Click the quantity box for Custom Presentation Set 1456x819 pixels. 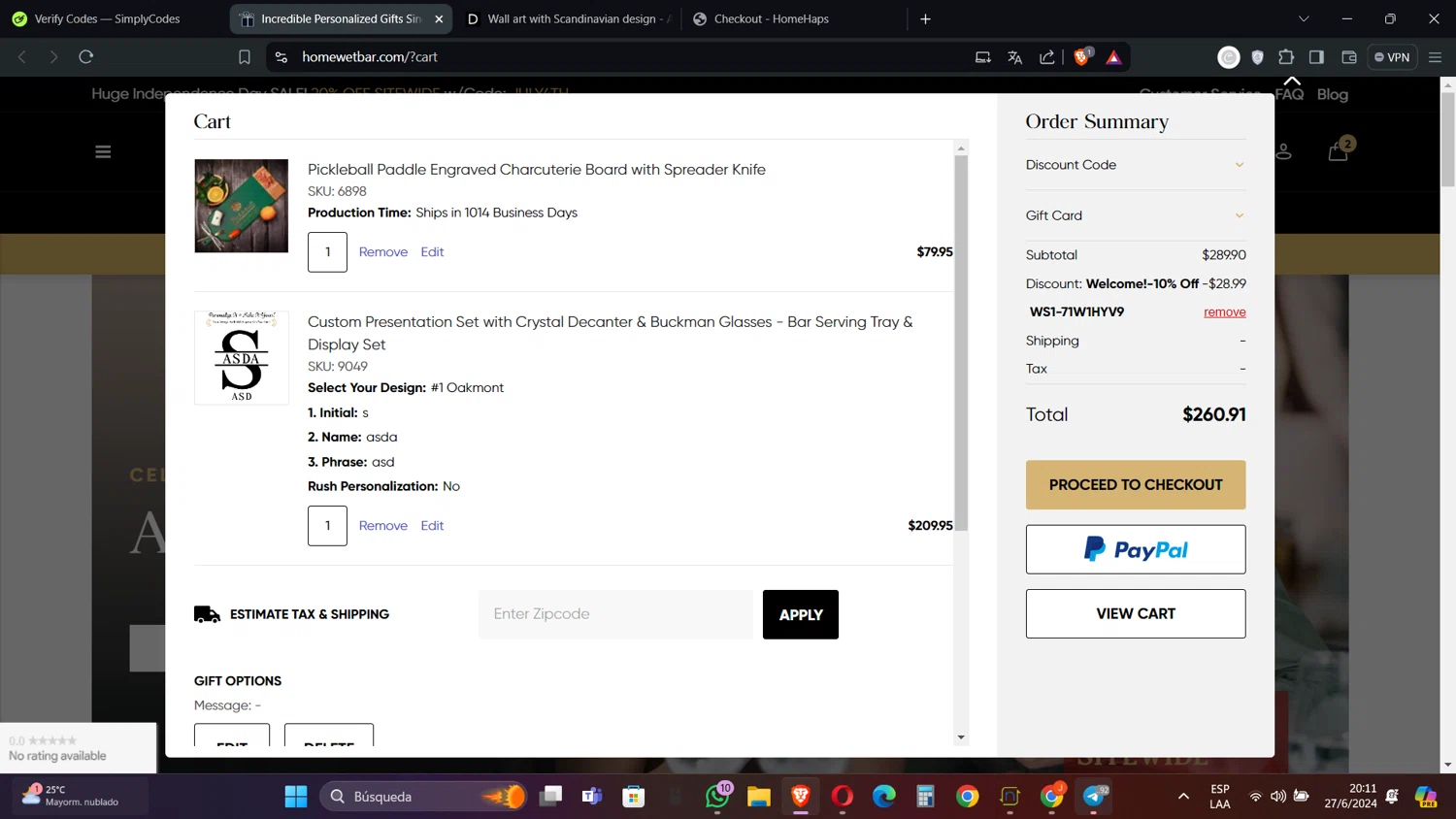point(328,526)
